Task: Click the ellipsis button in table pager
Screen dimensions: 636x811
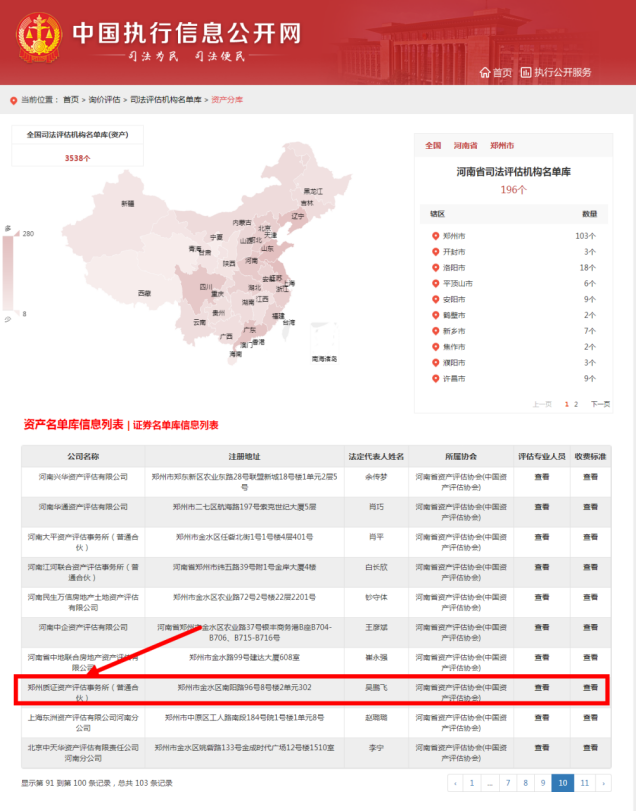Action: 490,783
